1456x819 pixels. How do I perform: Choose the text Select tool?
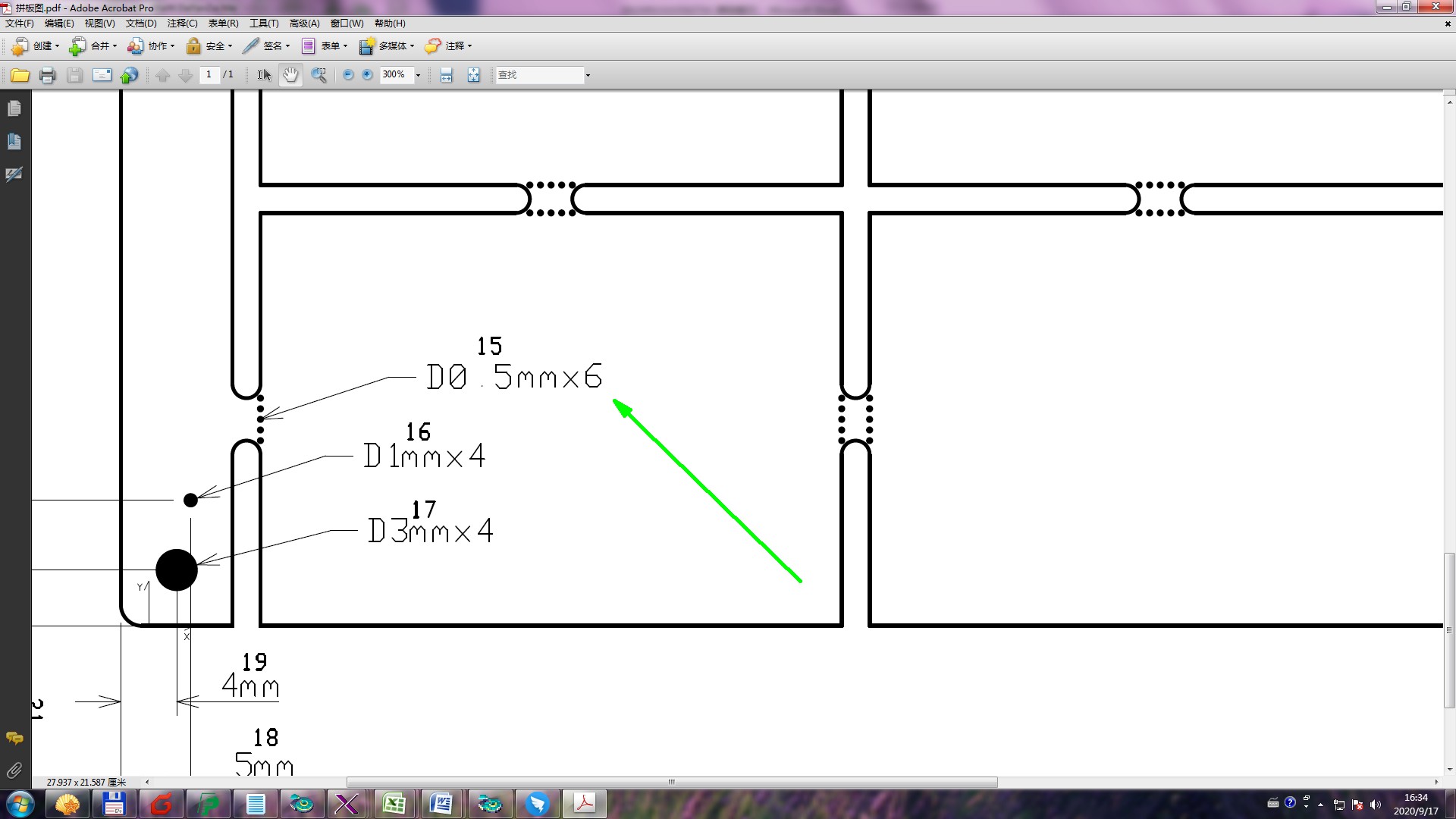pyautogui.click(x=263, y=75)
